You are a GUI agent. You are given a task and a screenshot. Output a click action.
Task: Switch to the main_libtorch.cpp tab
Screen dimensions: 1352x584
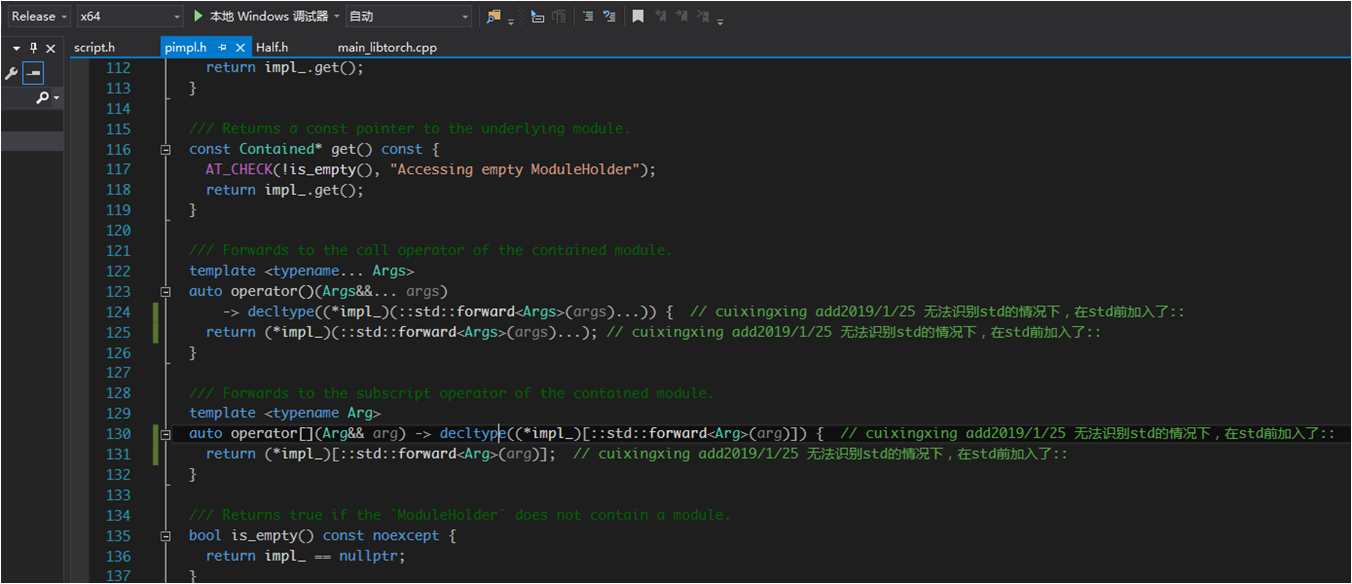tap(387, 47)
